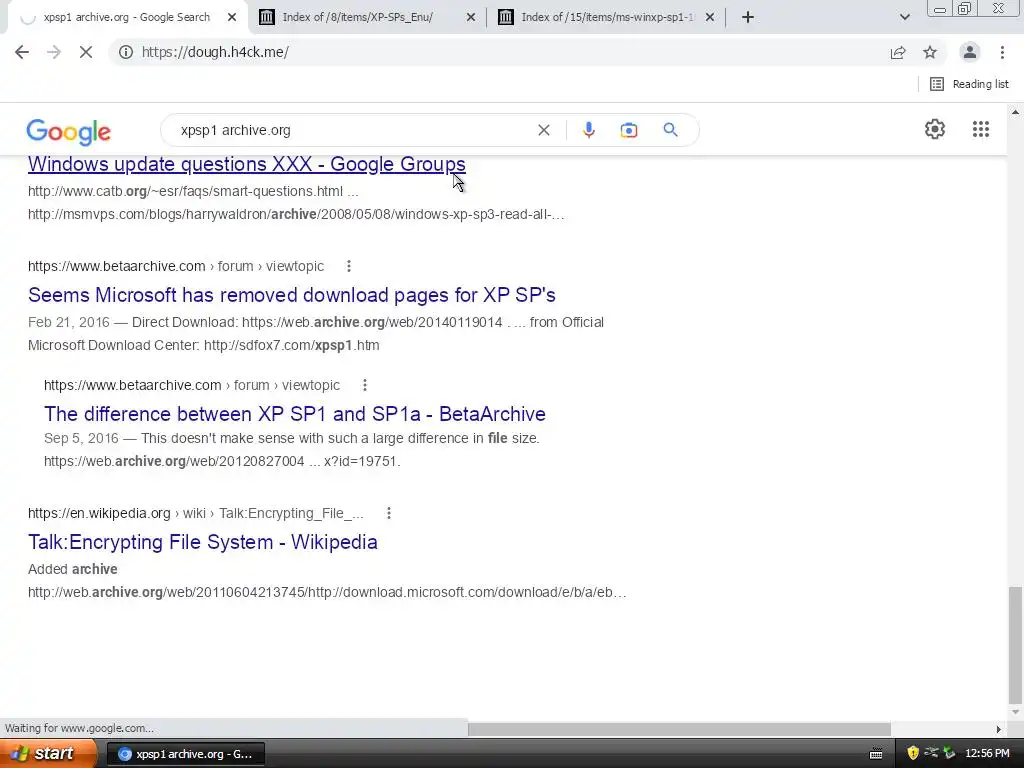The image size is (1024, 768).
Task: Switch to the XP-SPs_Enu index tab
Action: (x=357, y=17)
